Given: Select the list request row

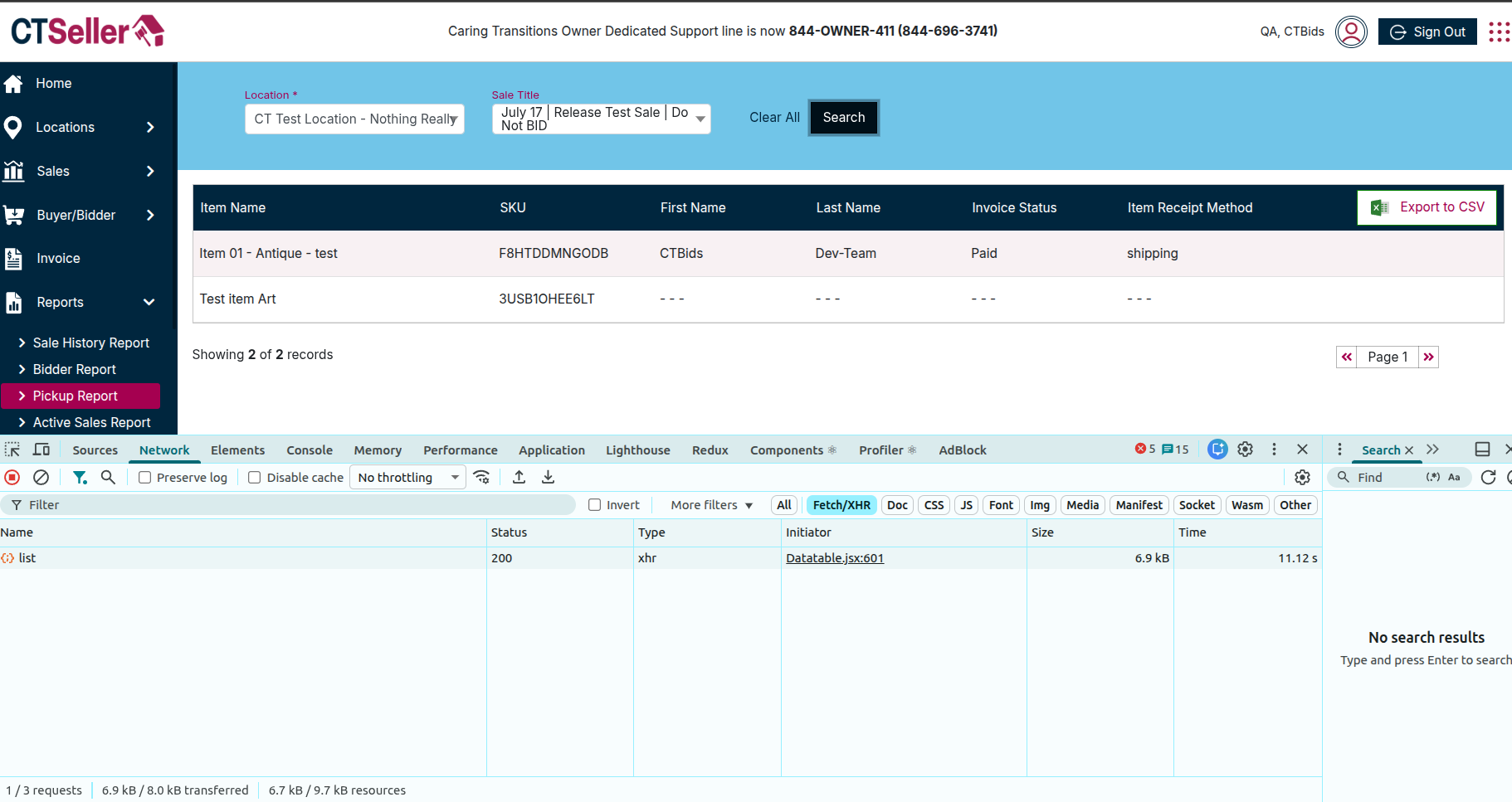Looking at the screenshot, I should click(660, 558).
